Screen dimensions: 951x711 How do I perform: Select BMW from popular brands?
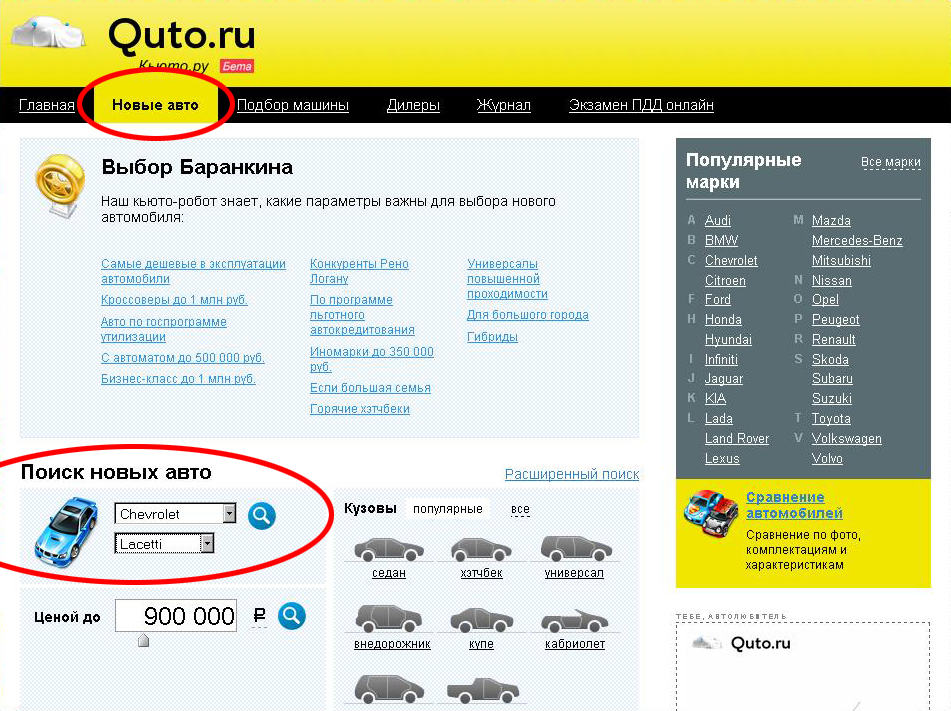pos(721,240)
